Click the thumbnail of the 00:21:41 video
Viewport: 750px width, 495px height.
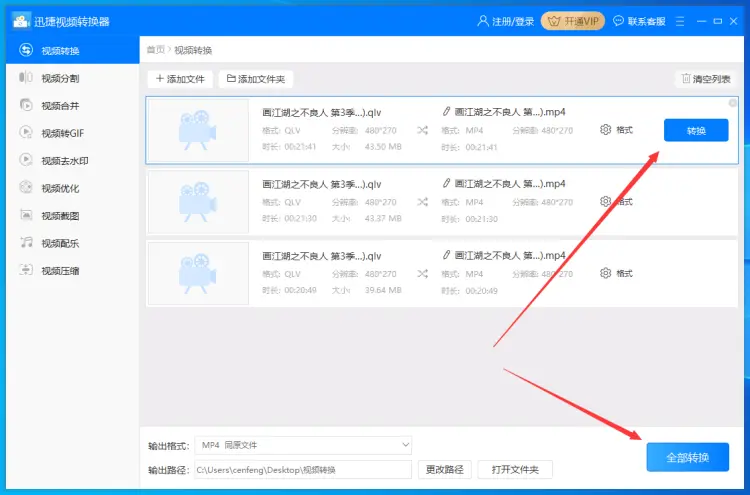pyautogui.click(x=198, y=130)
